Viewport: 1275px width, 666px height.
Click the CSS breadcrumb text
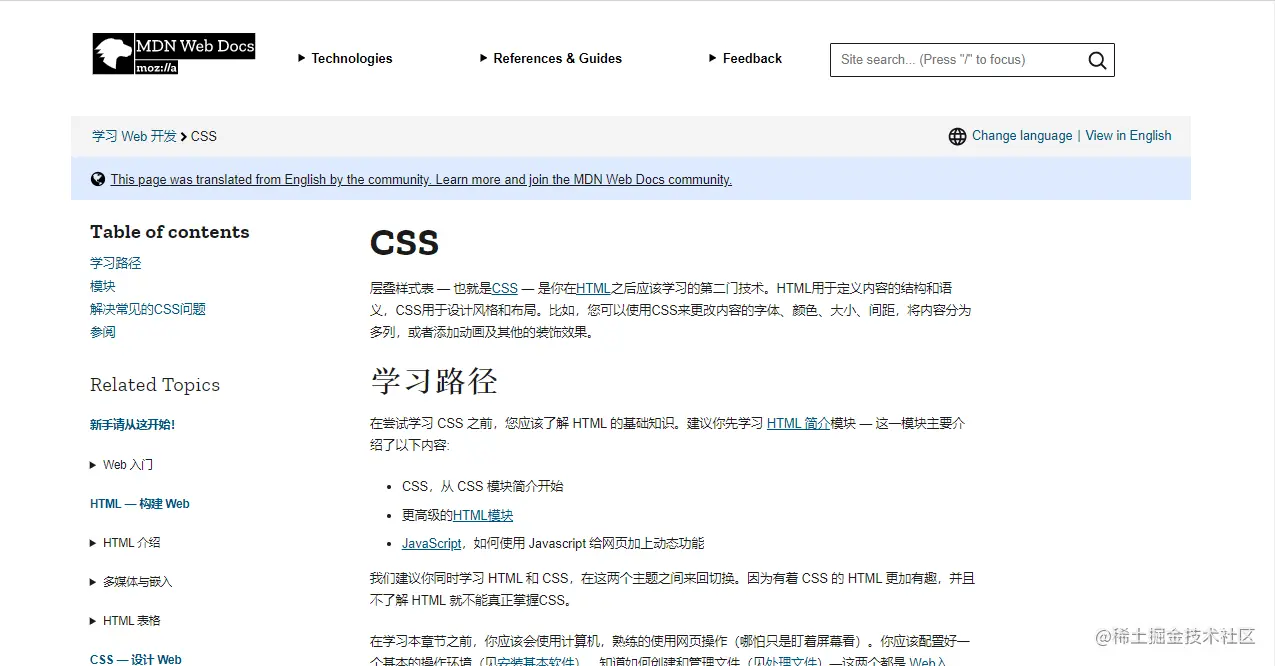[204, 136]
